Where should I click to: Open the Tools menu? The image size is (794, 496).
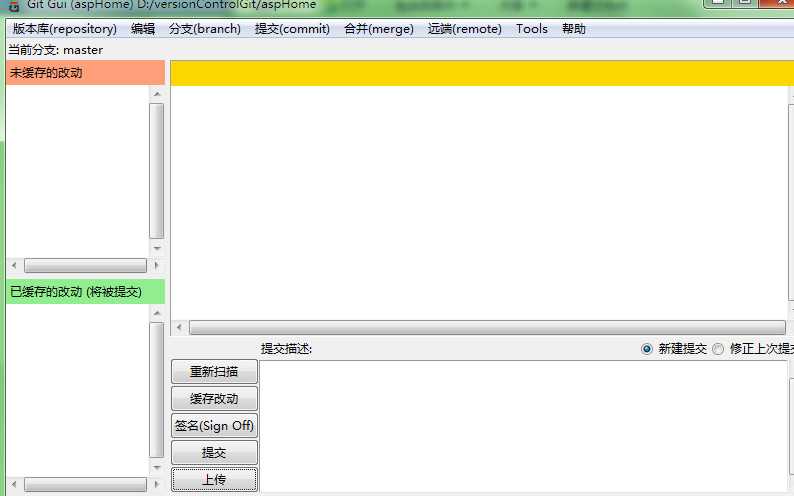532,29
